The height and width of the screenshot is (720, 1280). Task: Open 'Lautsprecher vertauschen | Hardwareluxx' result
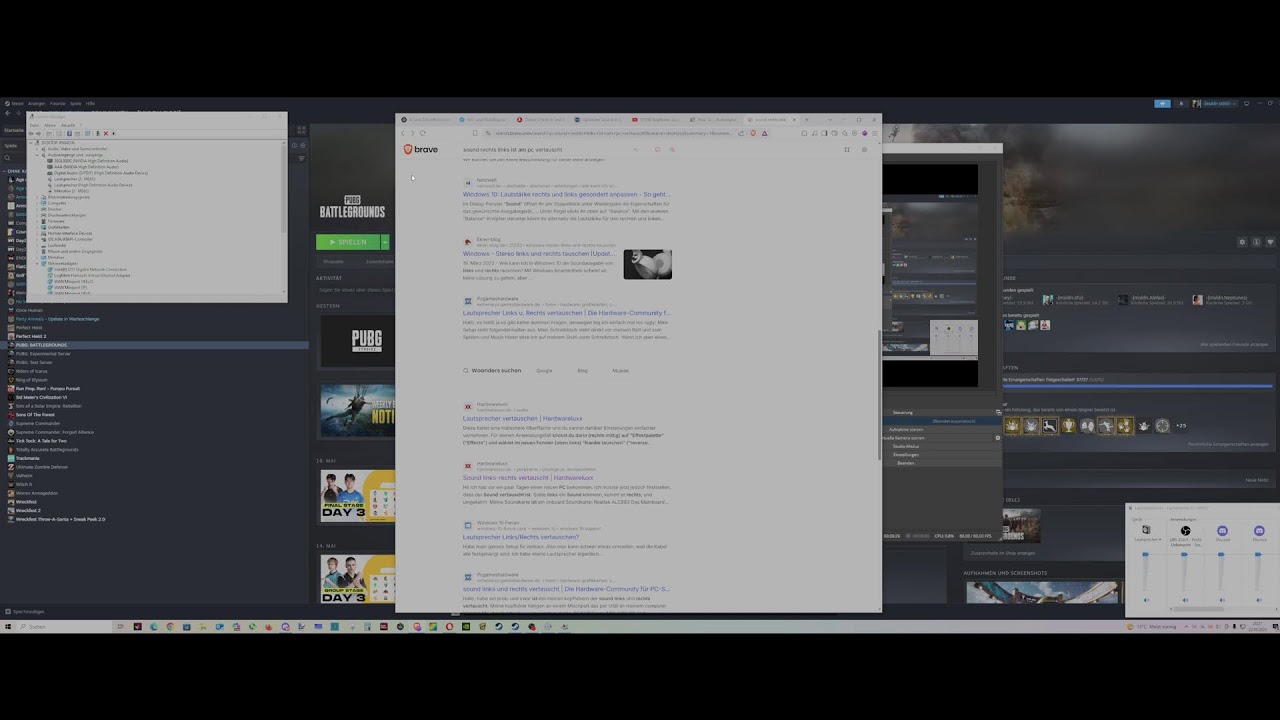tap(522, 418)
